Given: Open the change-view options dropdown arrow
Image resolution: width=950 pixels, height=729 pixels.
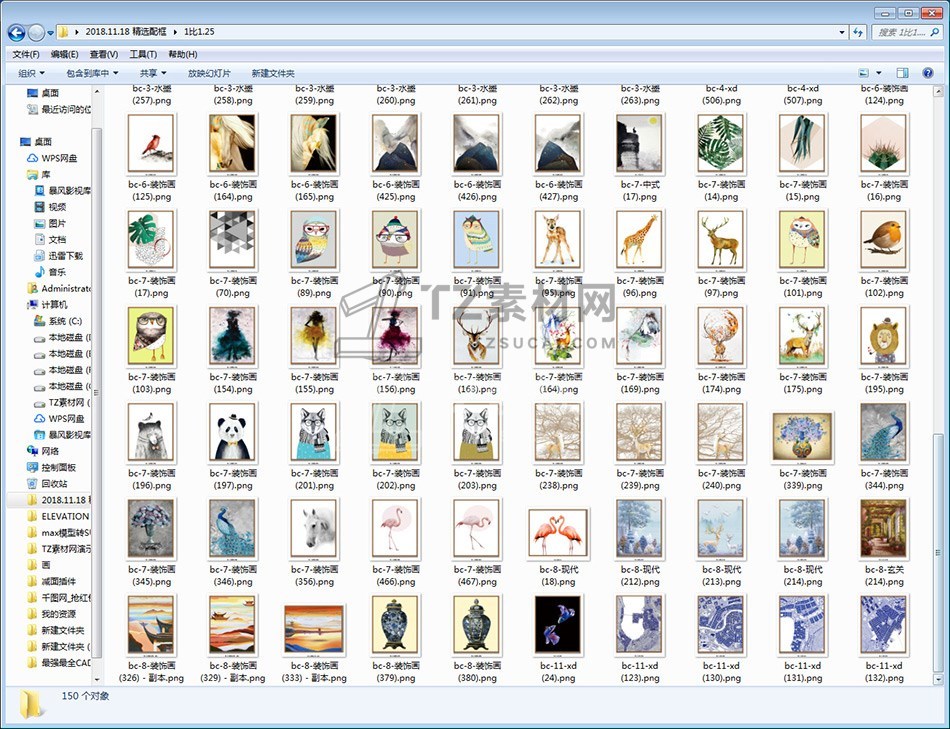Looking at the screenshot, I should point(879,73).
